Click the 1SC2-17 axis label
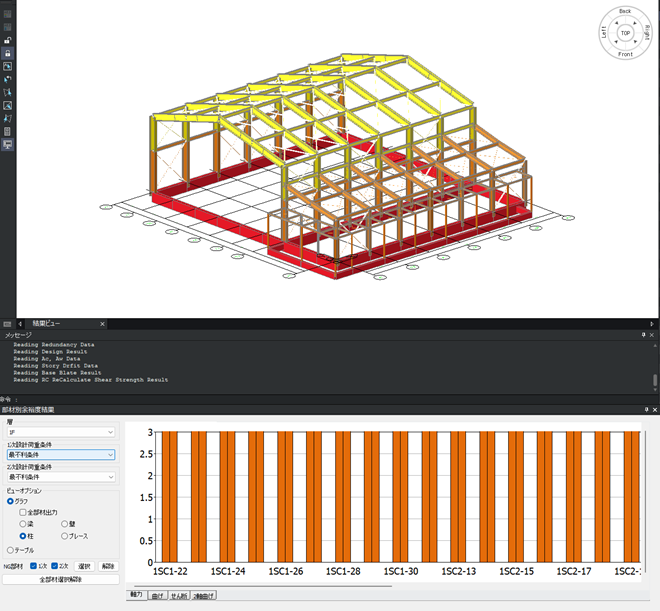 (574, 571)
